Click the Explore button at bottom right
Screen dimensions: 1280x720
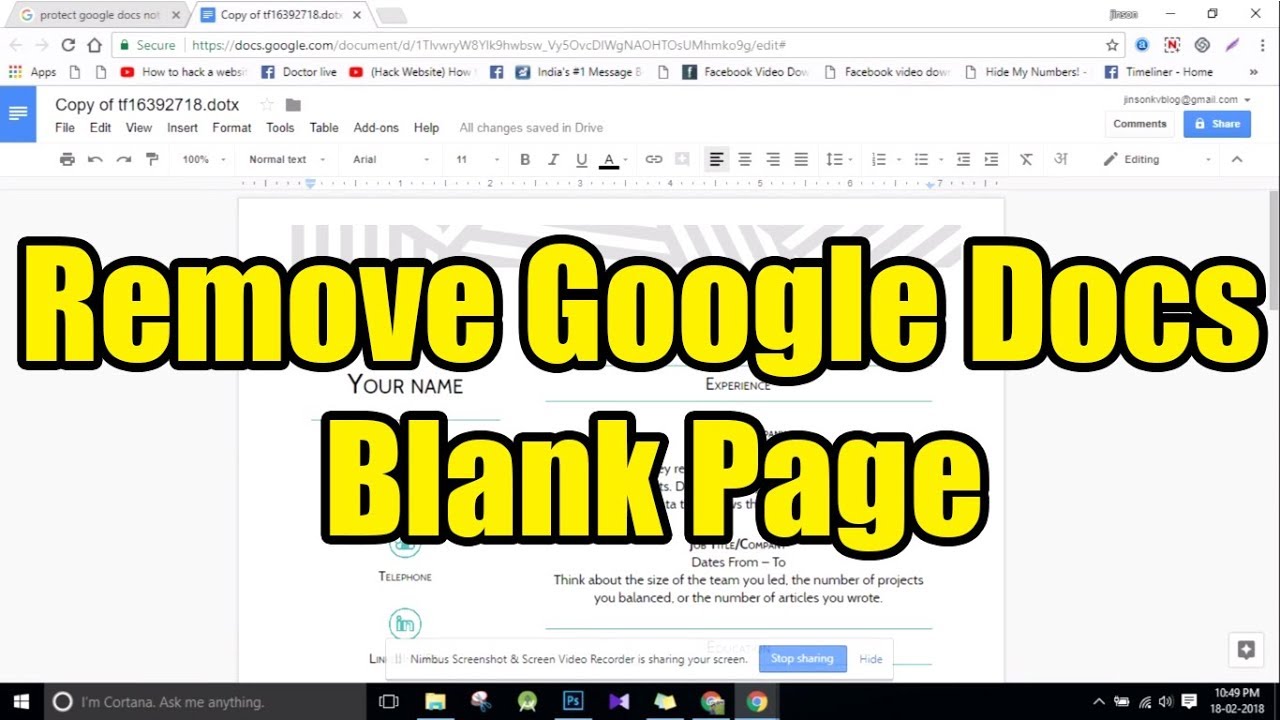(1246, 649)
